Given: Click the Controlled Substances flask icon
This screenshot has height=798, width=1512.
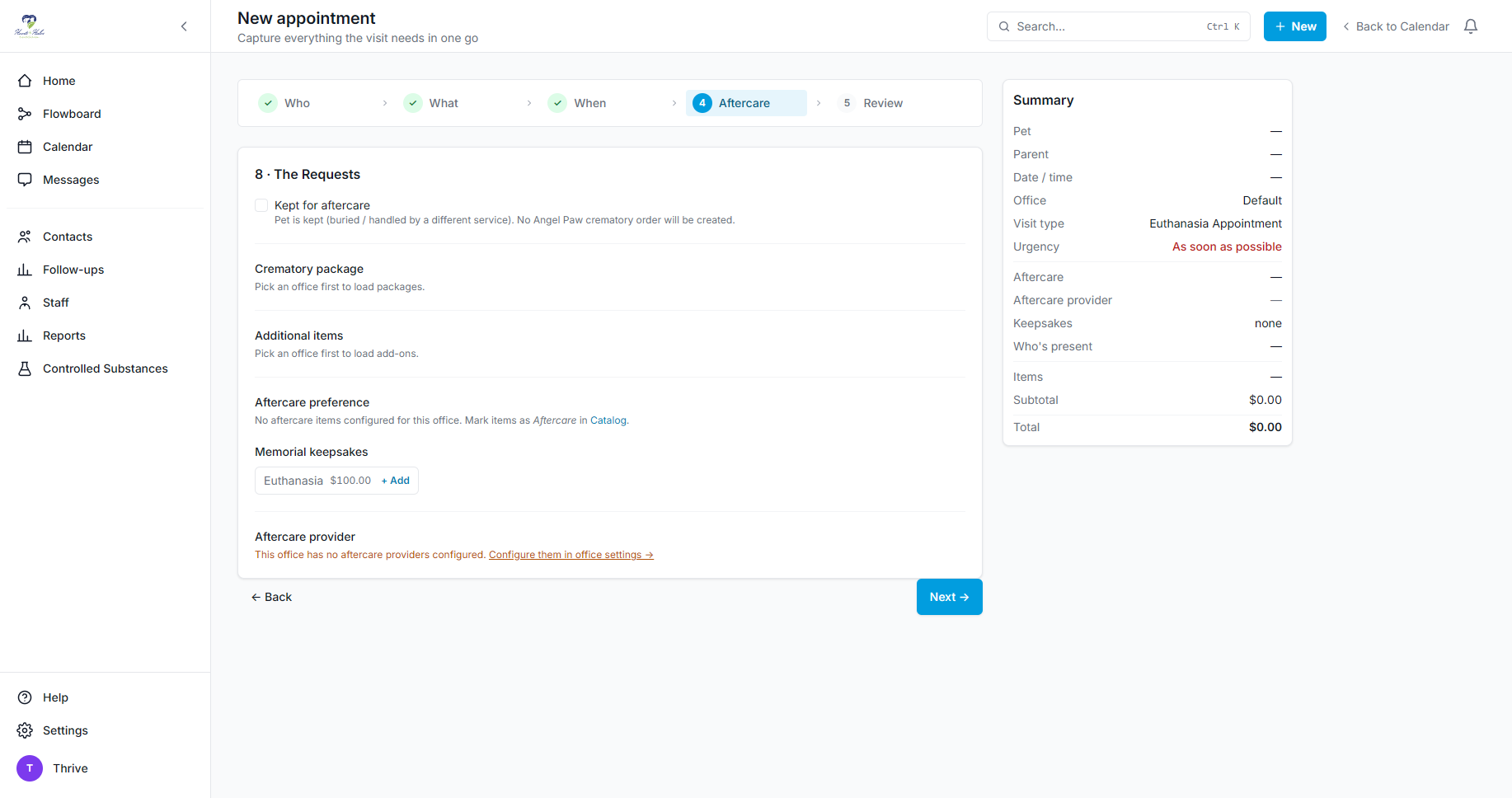Looking at the screenshot, I should coord(25,368).
